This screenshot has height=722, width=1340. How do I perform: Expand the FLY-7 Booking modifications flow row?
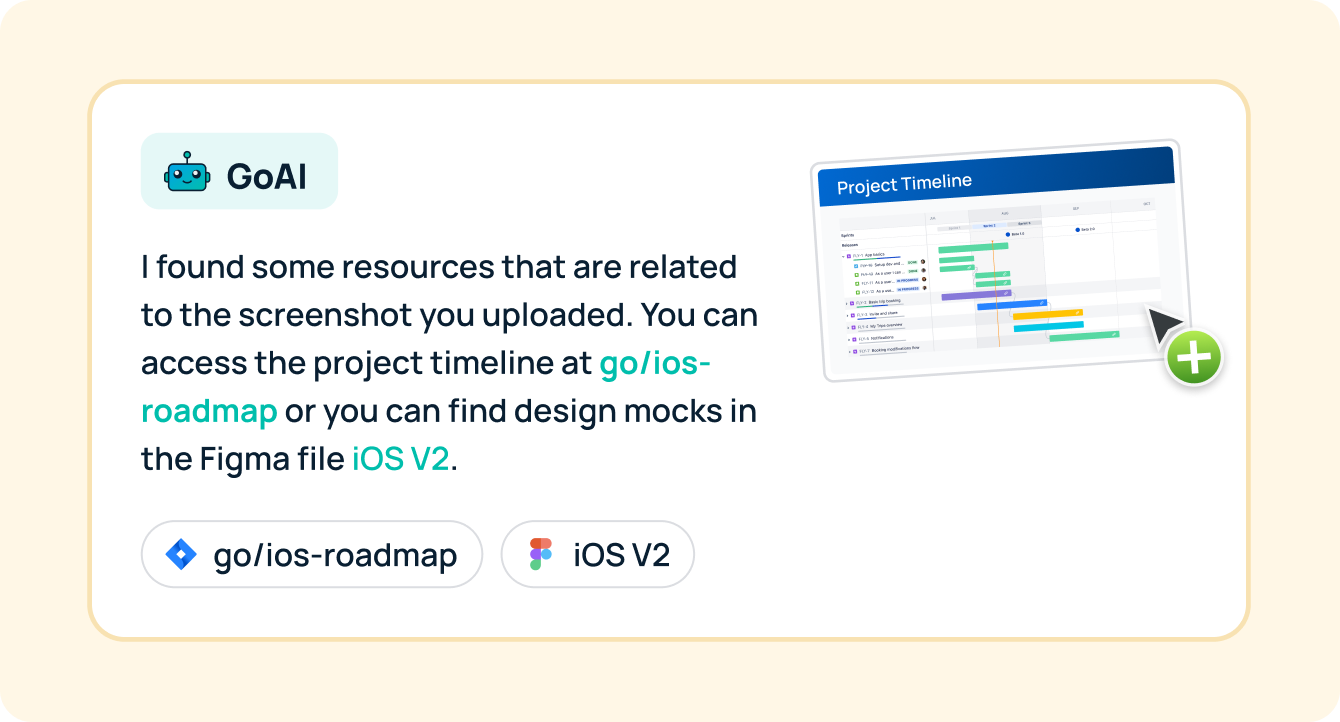(850, 352)
